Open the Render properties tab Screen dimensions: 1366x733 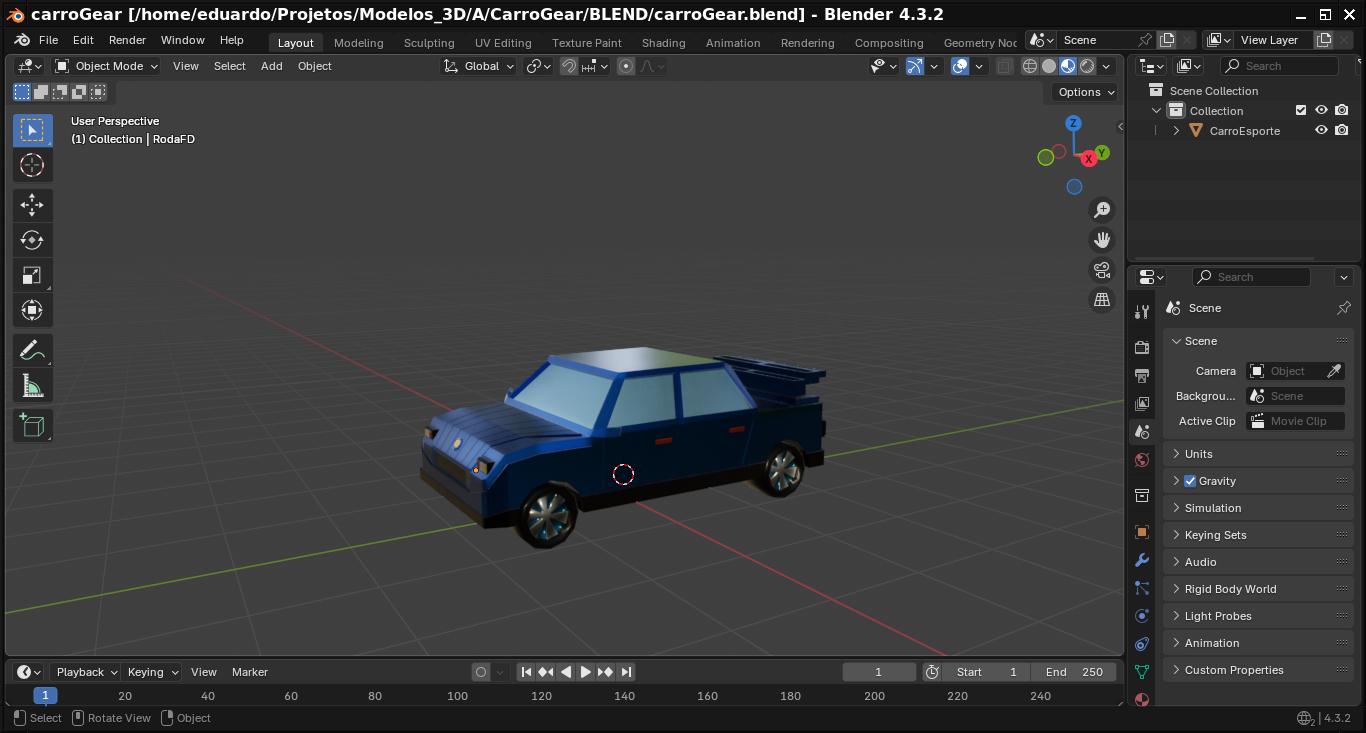(1142, 348)
